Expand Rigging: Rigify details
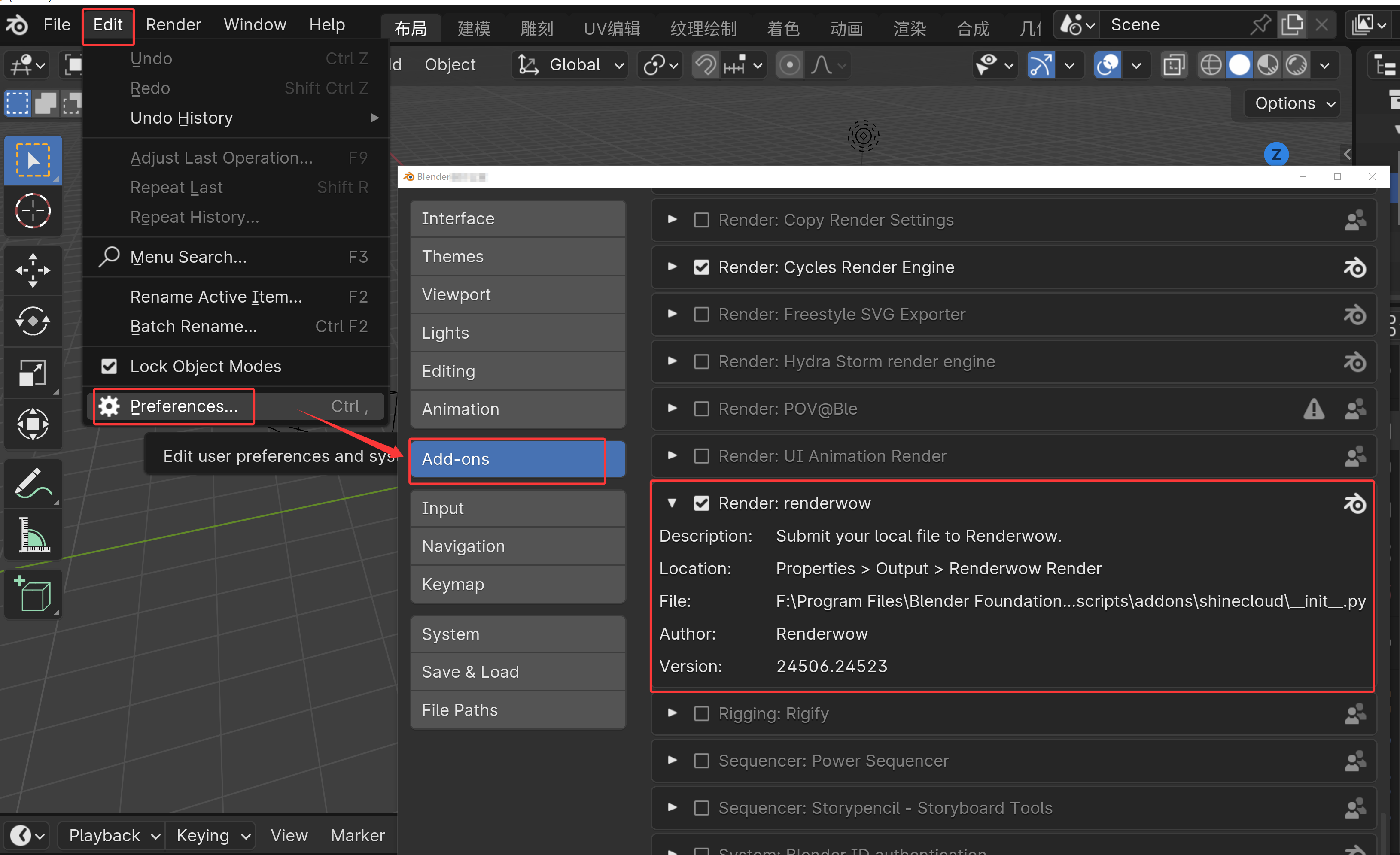The image size is (1400, 855). [672, 713]
